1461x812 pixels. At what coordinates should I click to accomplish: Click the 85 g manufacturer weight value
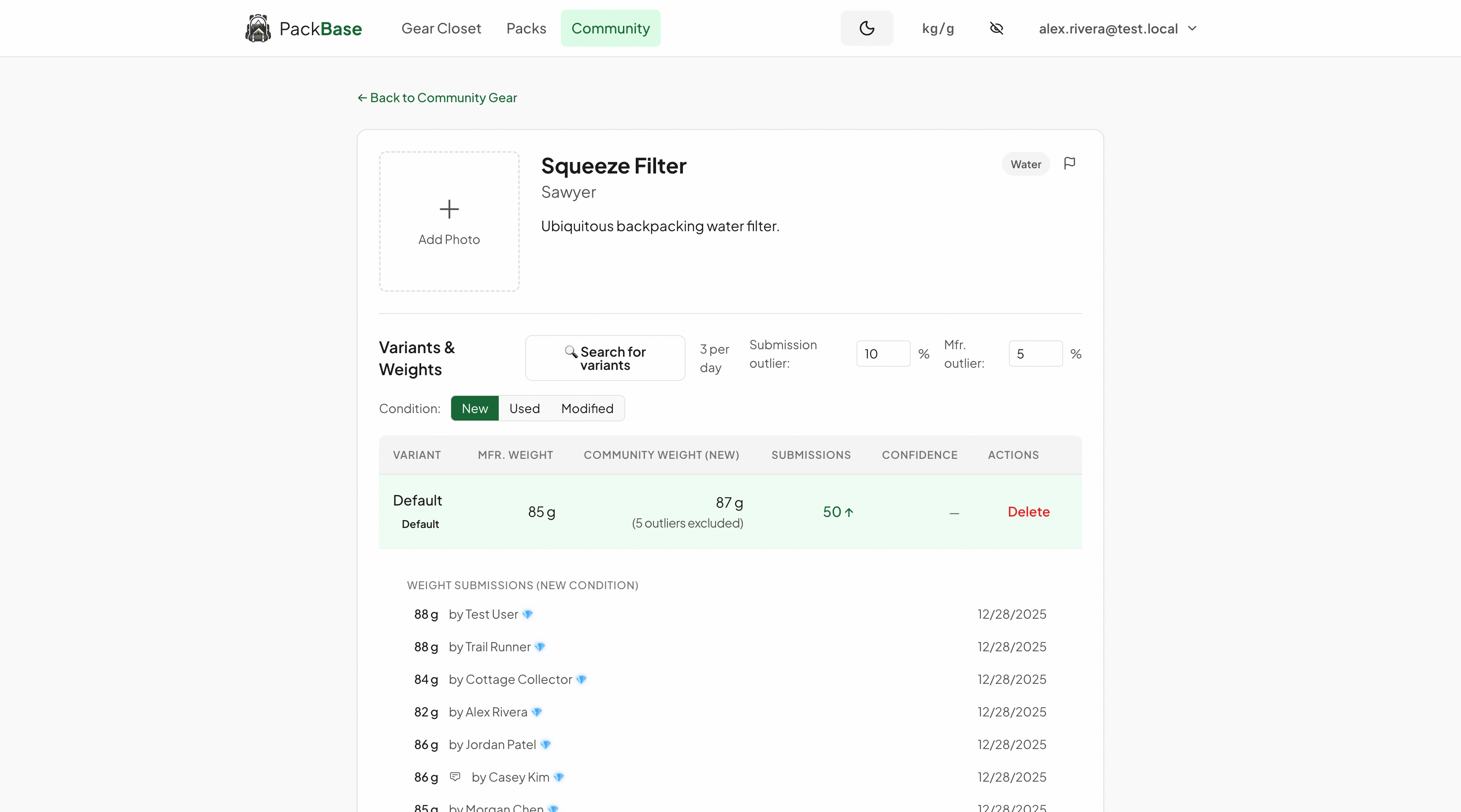pos(541,512)
